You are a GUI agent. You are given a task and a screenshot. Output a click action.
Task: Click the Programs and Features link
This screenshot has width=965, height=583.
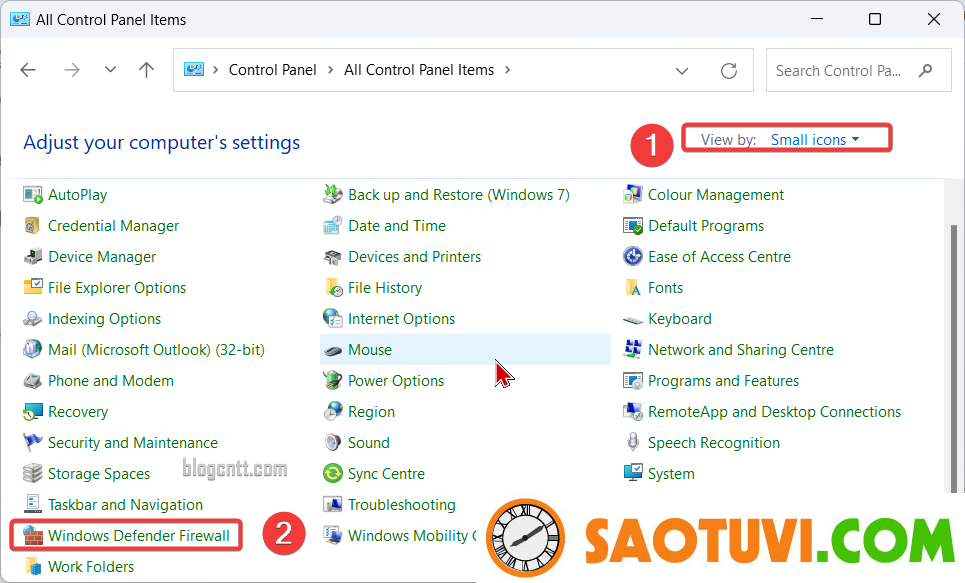(723, 381)
